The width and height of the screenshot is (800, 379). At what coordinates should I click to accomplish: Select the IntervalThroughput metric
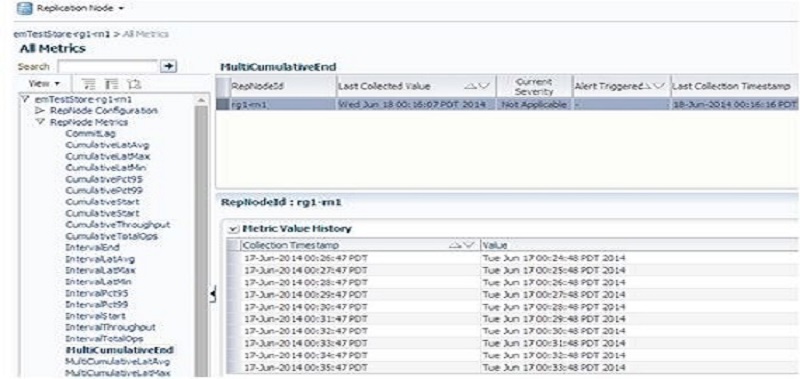(x=110, y=327)
